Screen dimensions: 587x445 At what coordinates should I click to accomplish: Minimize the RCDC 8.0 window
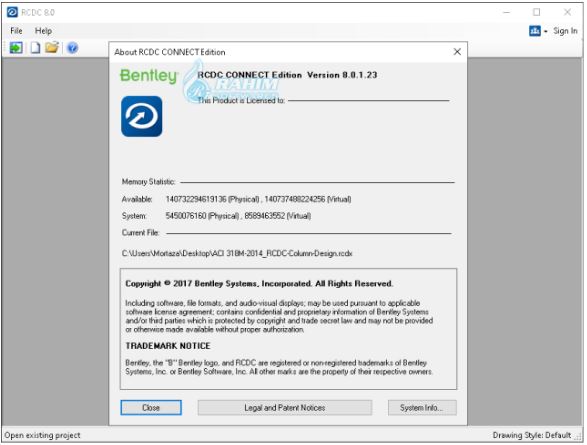[x=507, y=12]
